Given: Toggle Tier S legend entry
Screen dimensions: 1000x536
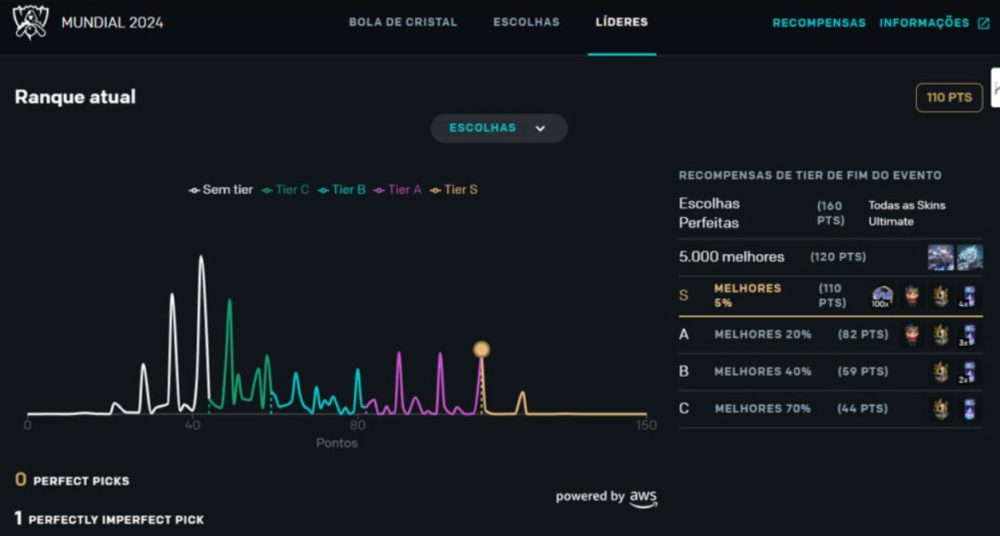Looking at the screenshot, I should click(454, 190).
